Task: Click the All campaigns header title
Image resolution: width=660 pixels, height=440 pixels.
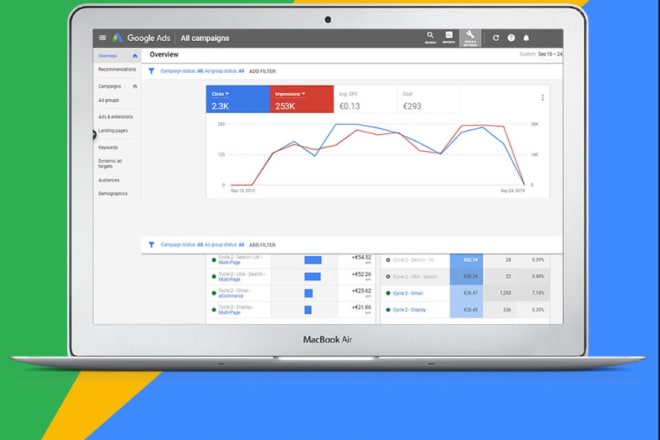Action: pos(205,38)
